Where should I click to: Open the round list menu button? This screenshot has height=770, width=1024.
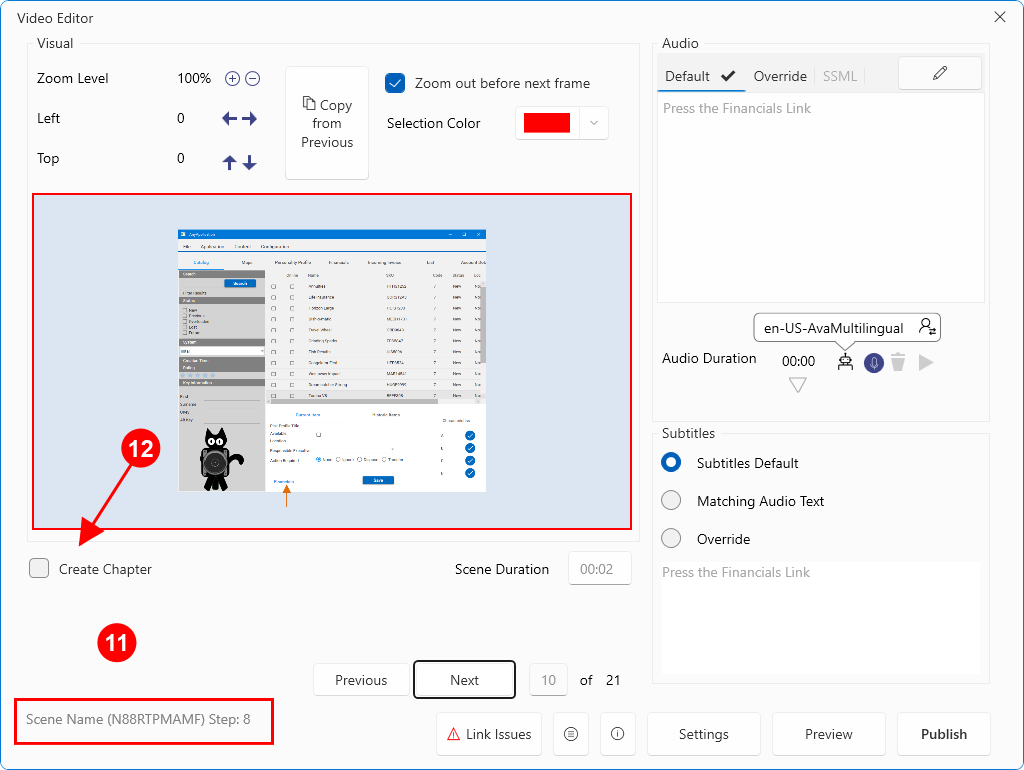[571, 734]
